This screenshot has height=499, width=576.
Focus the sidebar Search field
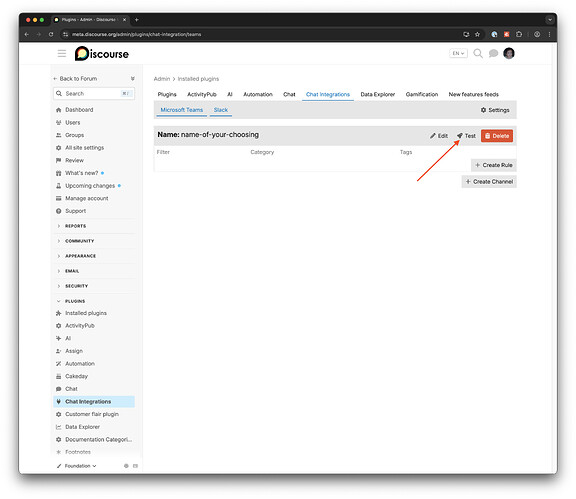94,94
